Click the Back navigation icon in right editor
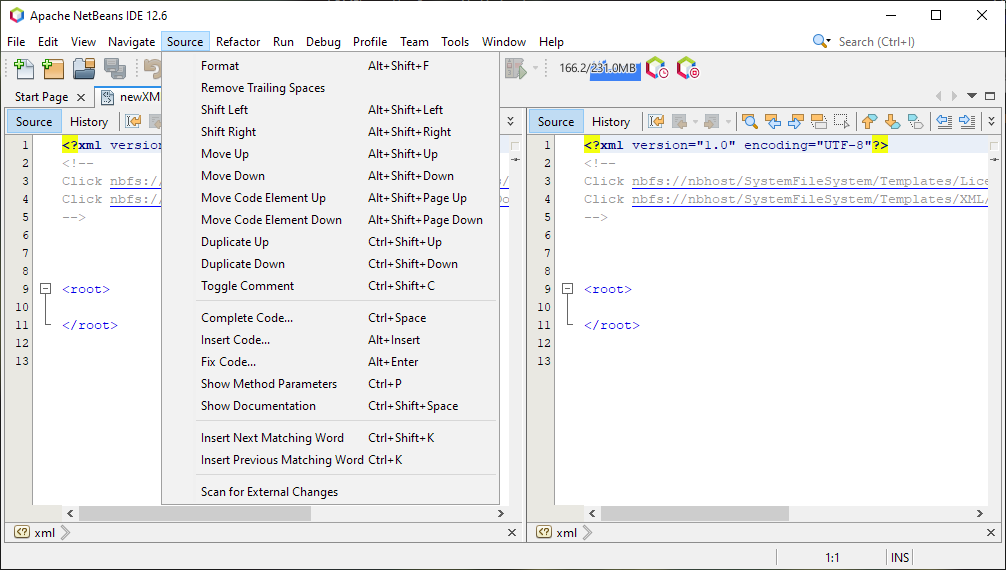1006x570 pixels. pyautogui.click(x=679, y=121)
